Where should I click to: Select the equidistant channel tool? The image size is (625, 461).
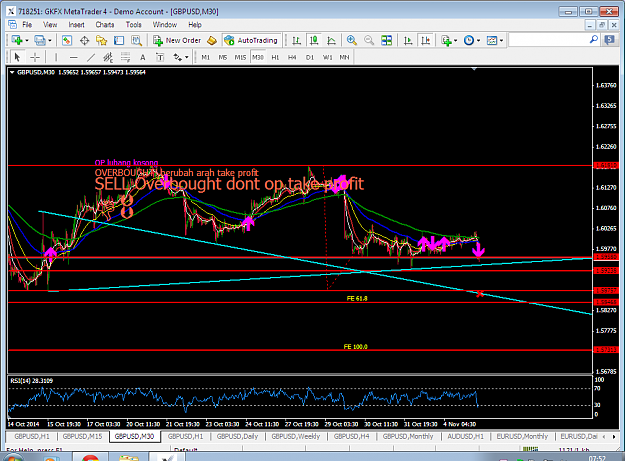coord(108,57)
